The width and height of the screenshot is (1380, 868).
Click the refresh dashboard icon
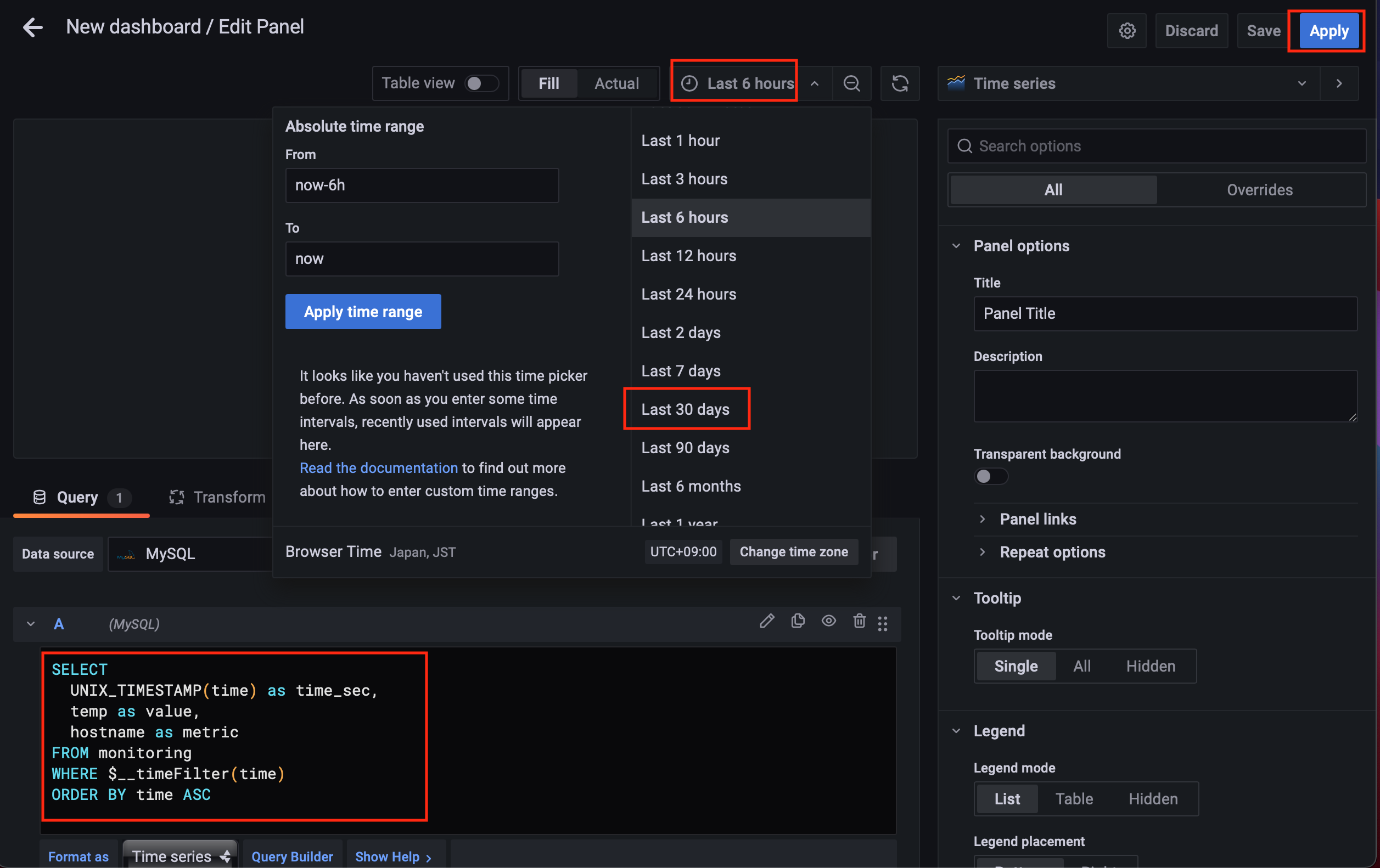(899, 83)
